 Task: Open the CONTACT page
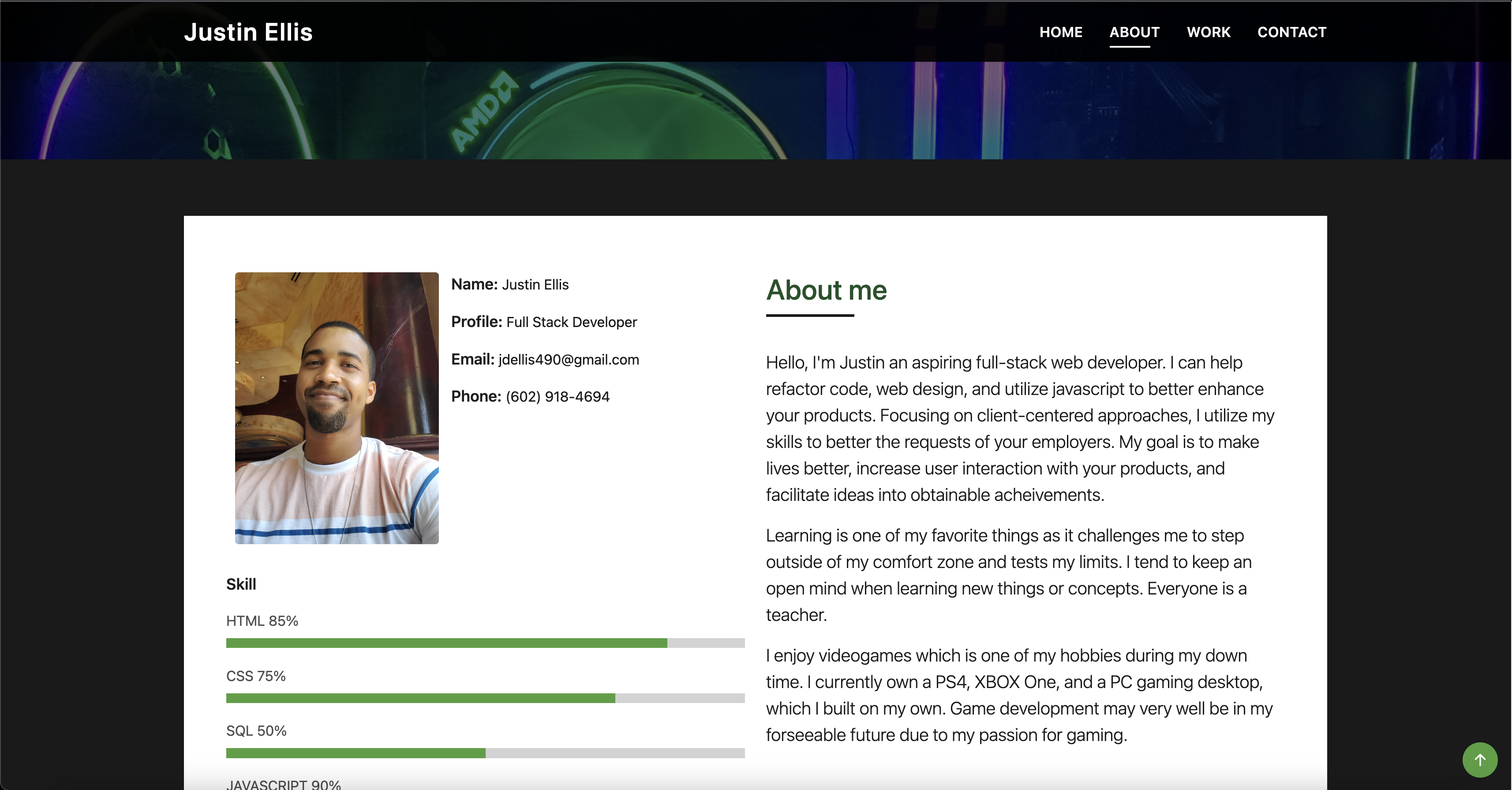1292,32
